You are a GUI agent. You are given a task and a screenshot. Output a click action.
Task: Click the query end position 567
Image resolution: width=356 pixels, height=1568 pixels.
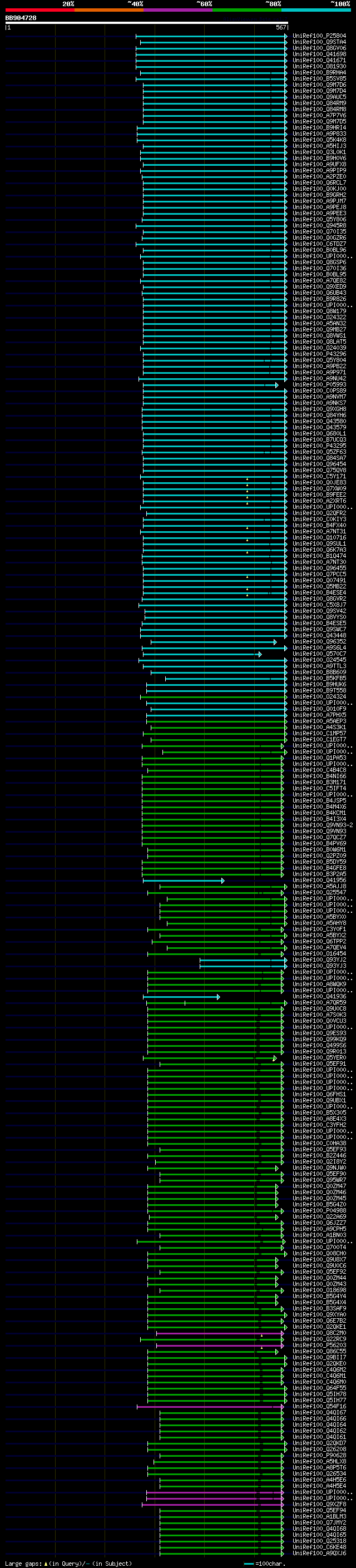pyautogui.click(x=280, y=27)
